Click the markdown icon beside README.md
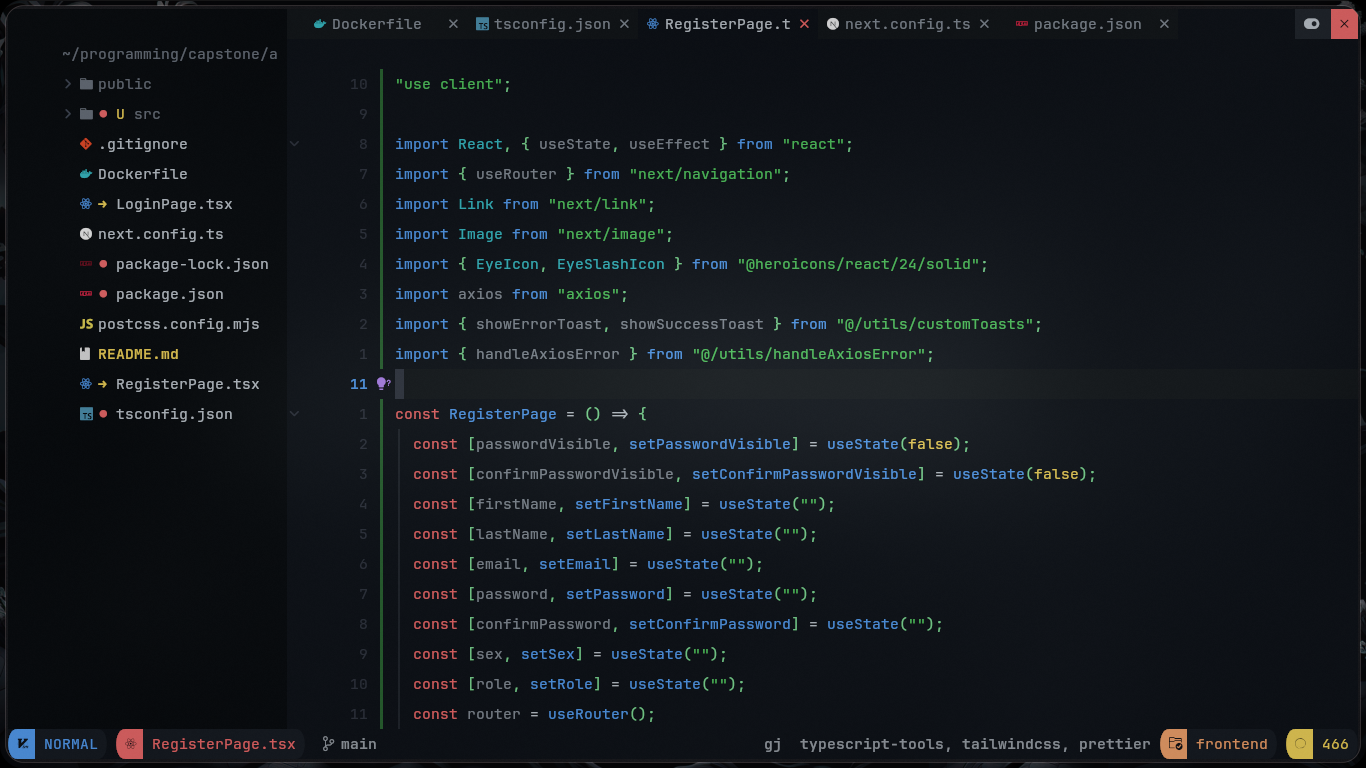The width and height of the screenshot is (1366, 768). click(86, 354)
